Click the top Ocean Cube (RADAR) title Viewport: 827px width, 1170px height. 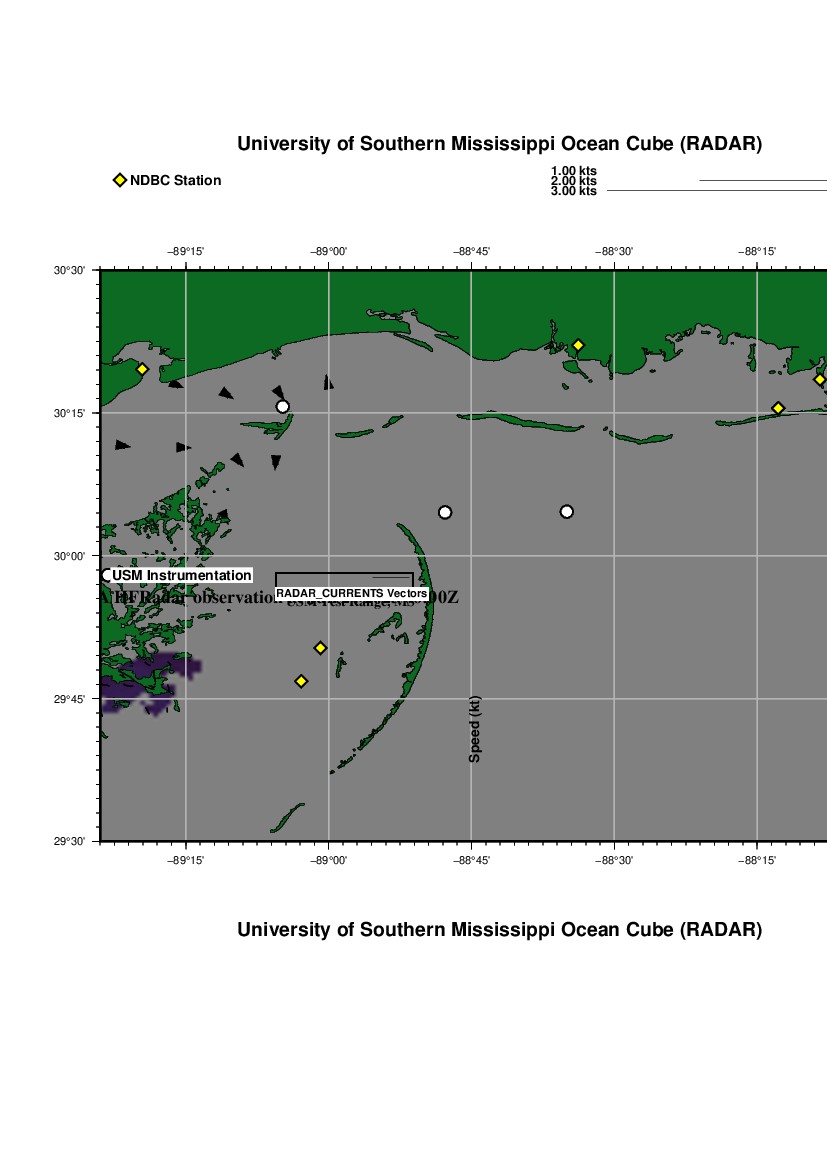(499, 144)
